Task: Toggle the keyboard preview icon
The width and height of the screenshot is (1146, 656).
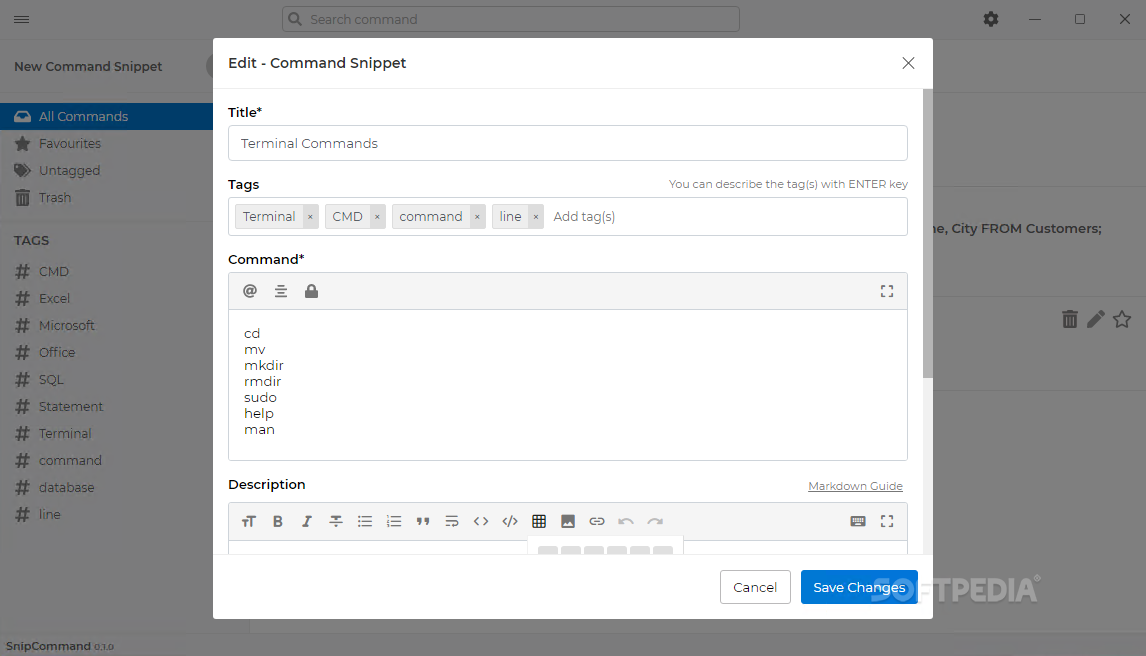Action: tap(858, 522)
